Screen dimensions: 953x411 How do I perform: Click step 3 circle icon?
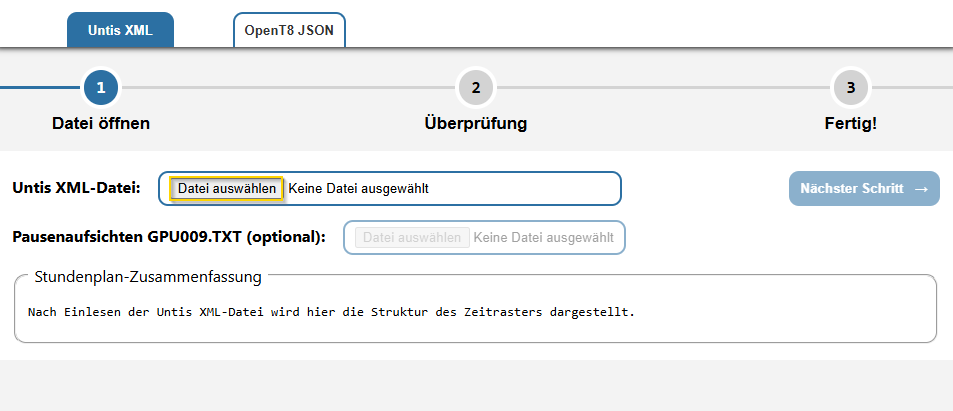tap(851, 88)
